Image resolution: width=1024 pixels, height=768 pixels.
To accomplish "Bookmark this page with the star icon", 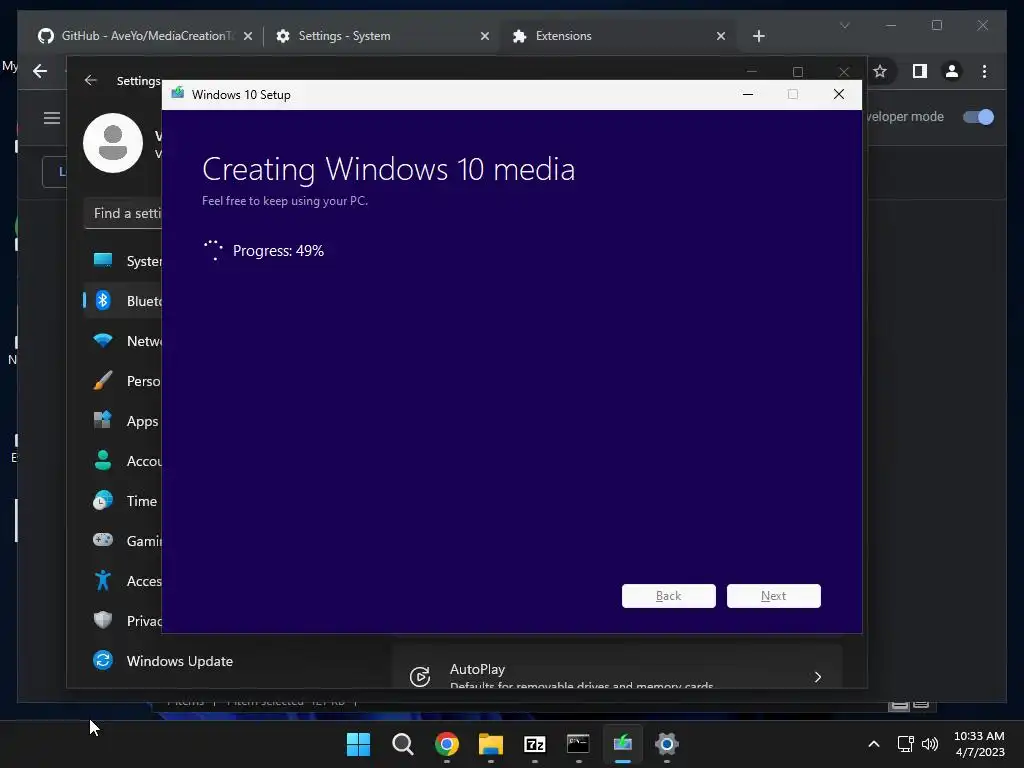I will 880,71.
